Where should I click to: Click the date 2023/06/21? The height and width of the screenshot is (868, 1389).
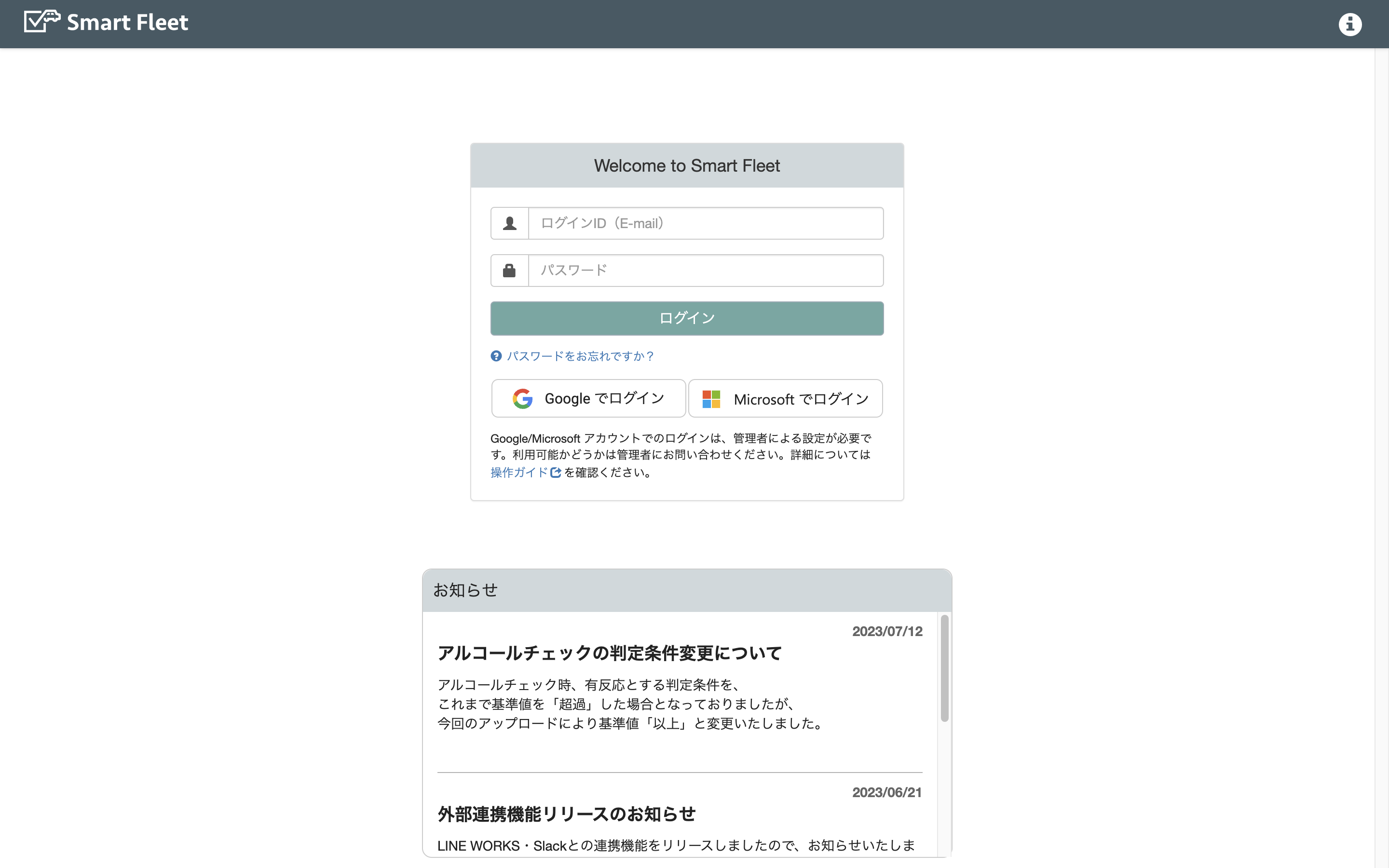click(x=887, y=793)
